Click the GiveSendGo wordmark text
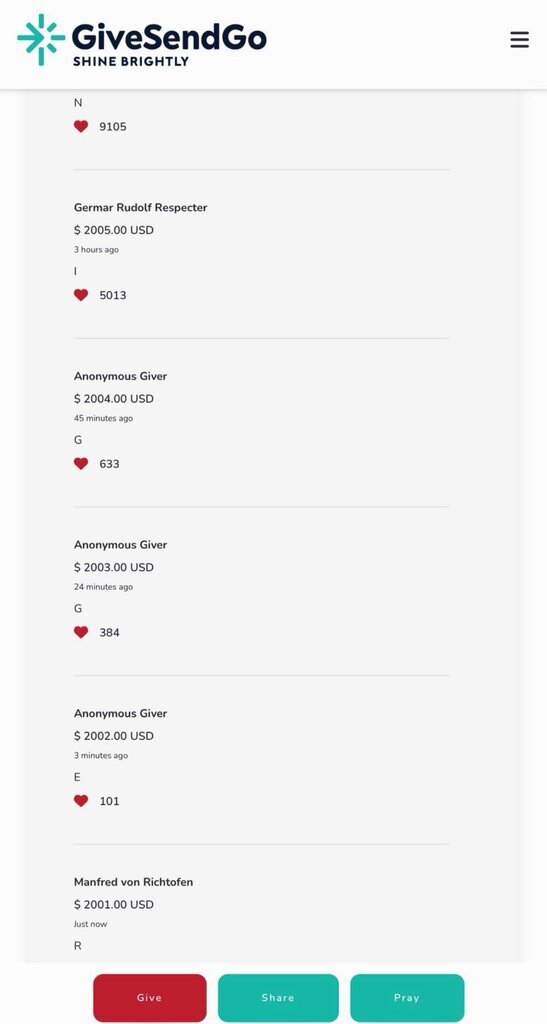 pos(169,36)
